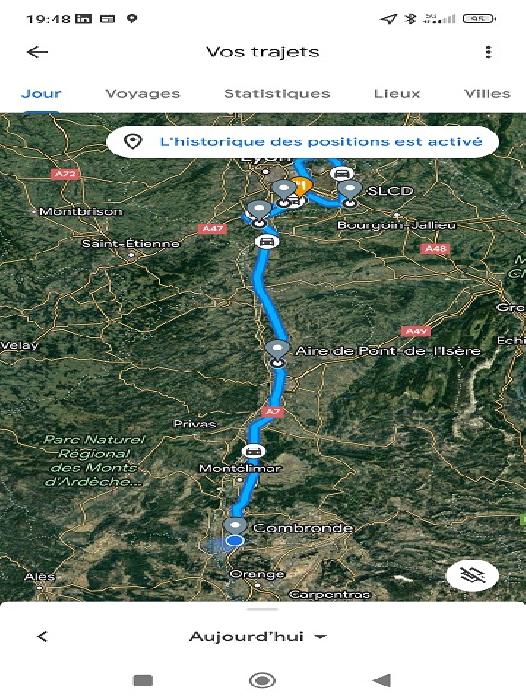
Task: Tap the blue current location dot
Action: pos(234,541)
